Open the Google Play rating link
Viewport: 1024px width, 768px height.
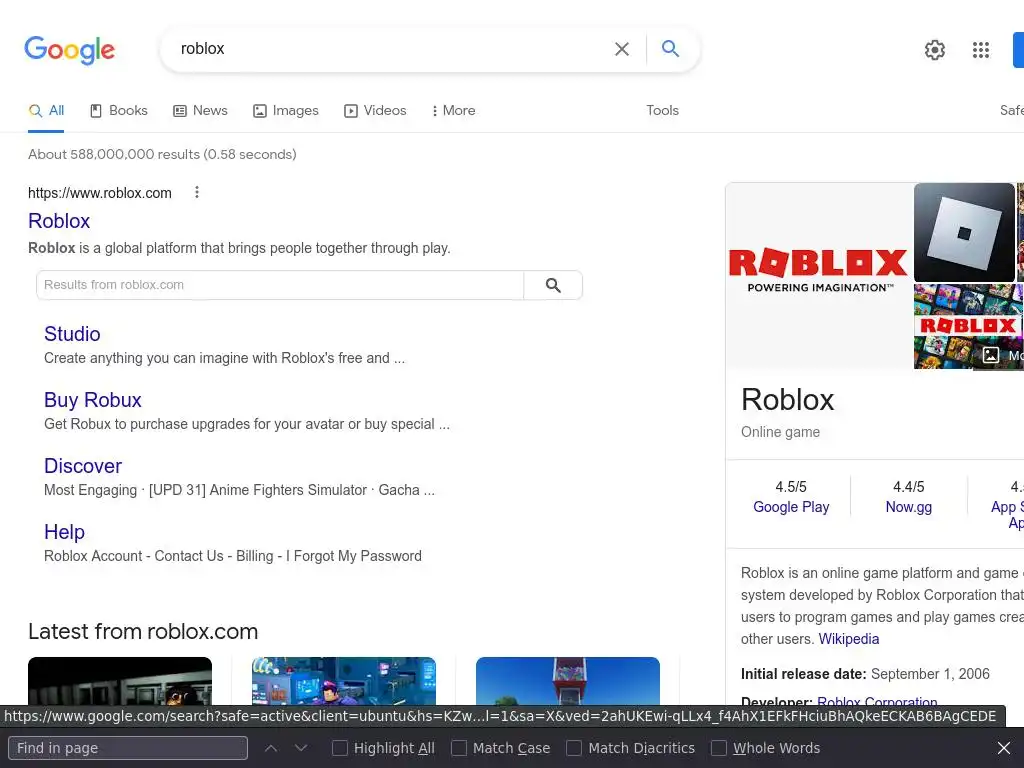791,507
